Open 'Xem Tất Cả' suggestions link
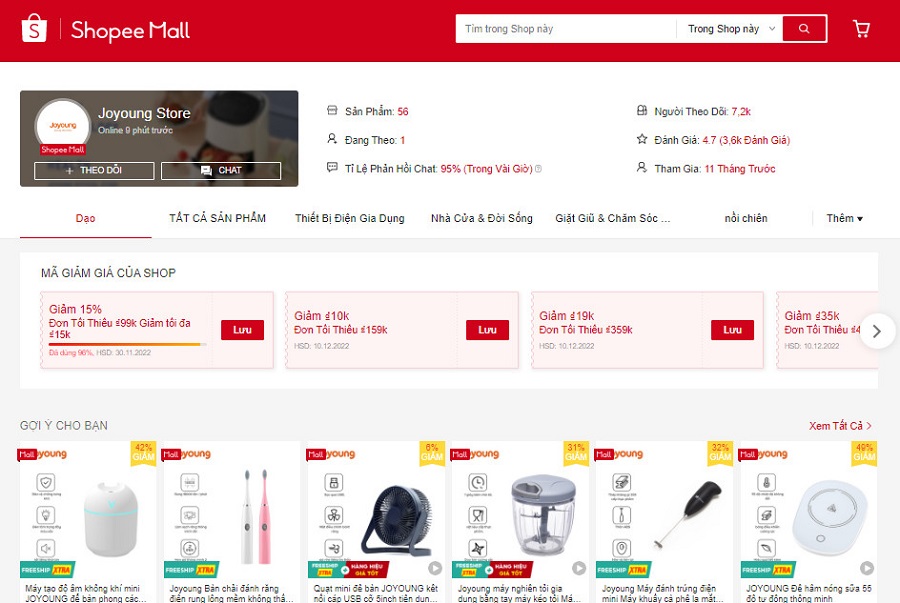 pos(840,426)
